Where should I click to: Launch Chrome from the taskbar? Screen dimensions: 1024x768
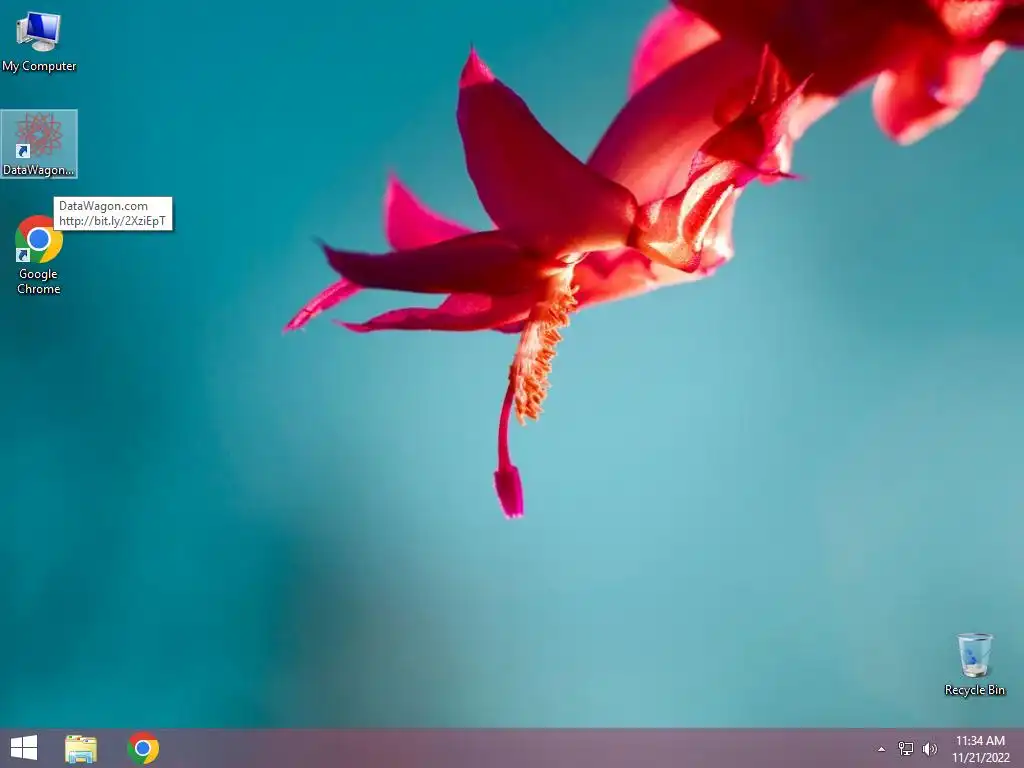143,748
